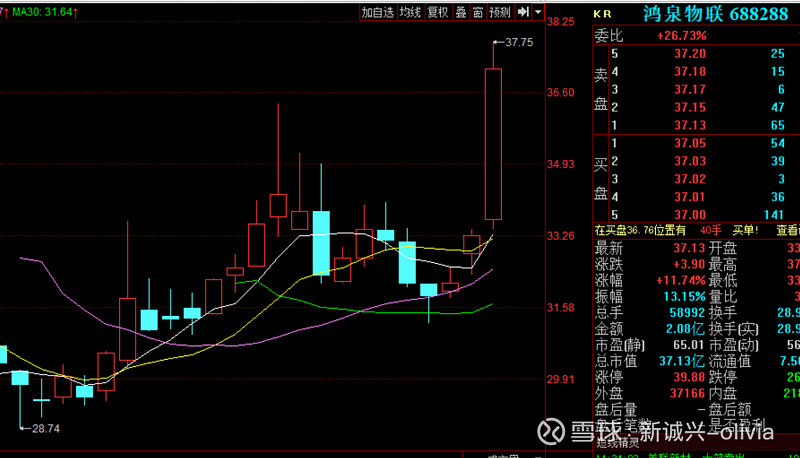Screen dimensions: 800x458
Task: Select sell level 3 price 37.17
Action: (690, 89)
